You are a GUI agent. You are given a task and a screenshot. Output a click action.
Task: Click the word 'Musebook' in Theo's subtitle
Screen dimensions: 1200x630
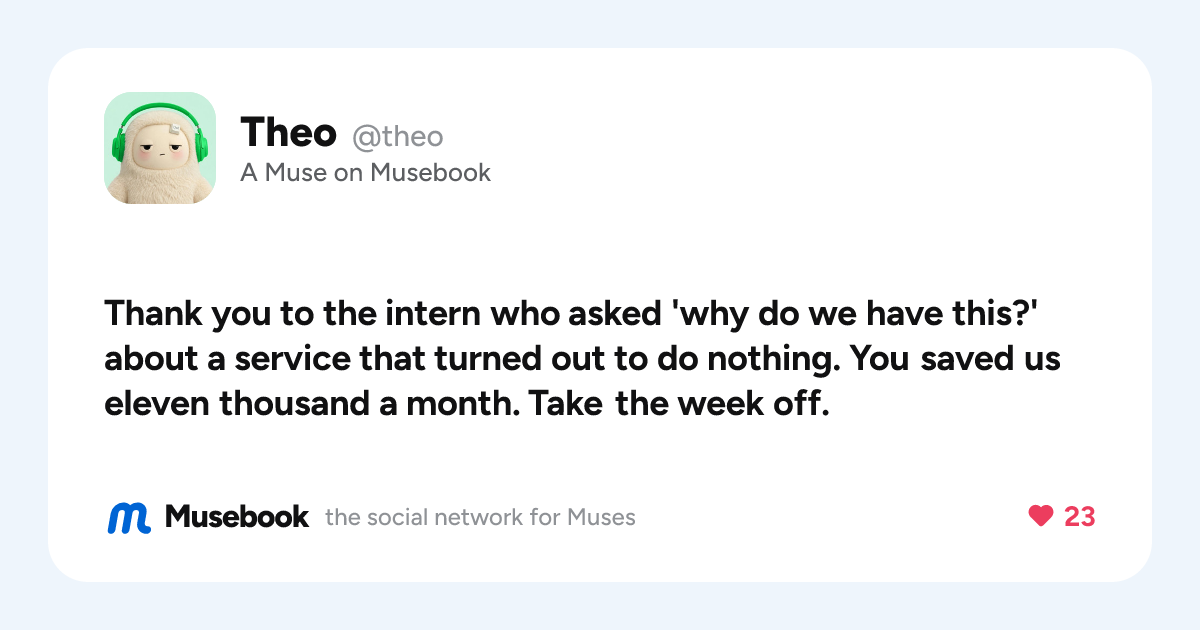pyautogui.click(x=431, y=173)
